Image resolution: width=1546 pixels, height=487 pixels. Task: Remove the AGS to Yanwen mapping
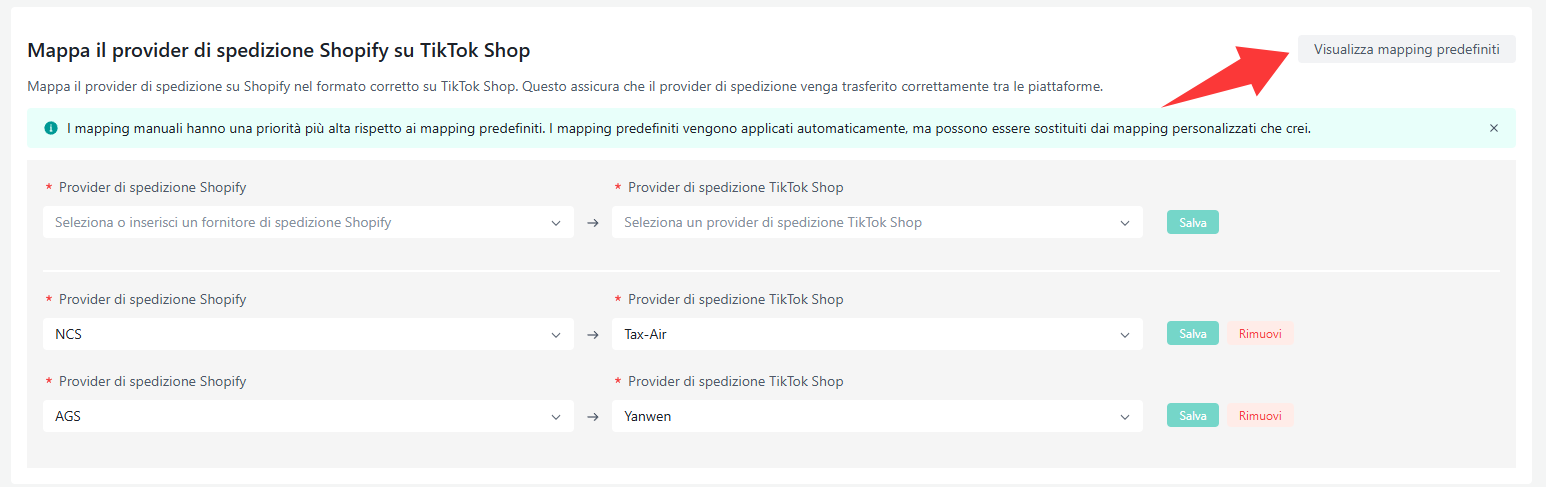pos(1260,416)
